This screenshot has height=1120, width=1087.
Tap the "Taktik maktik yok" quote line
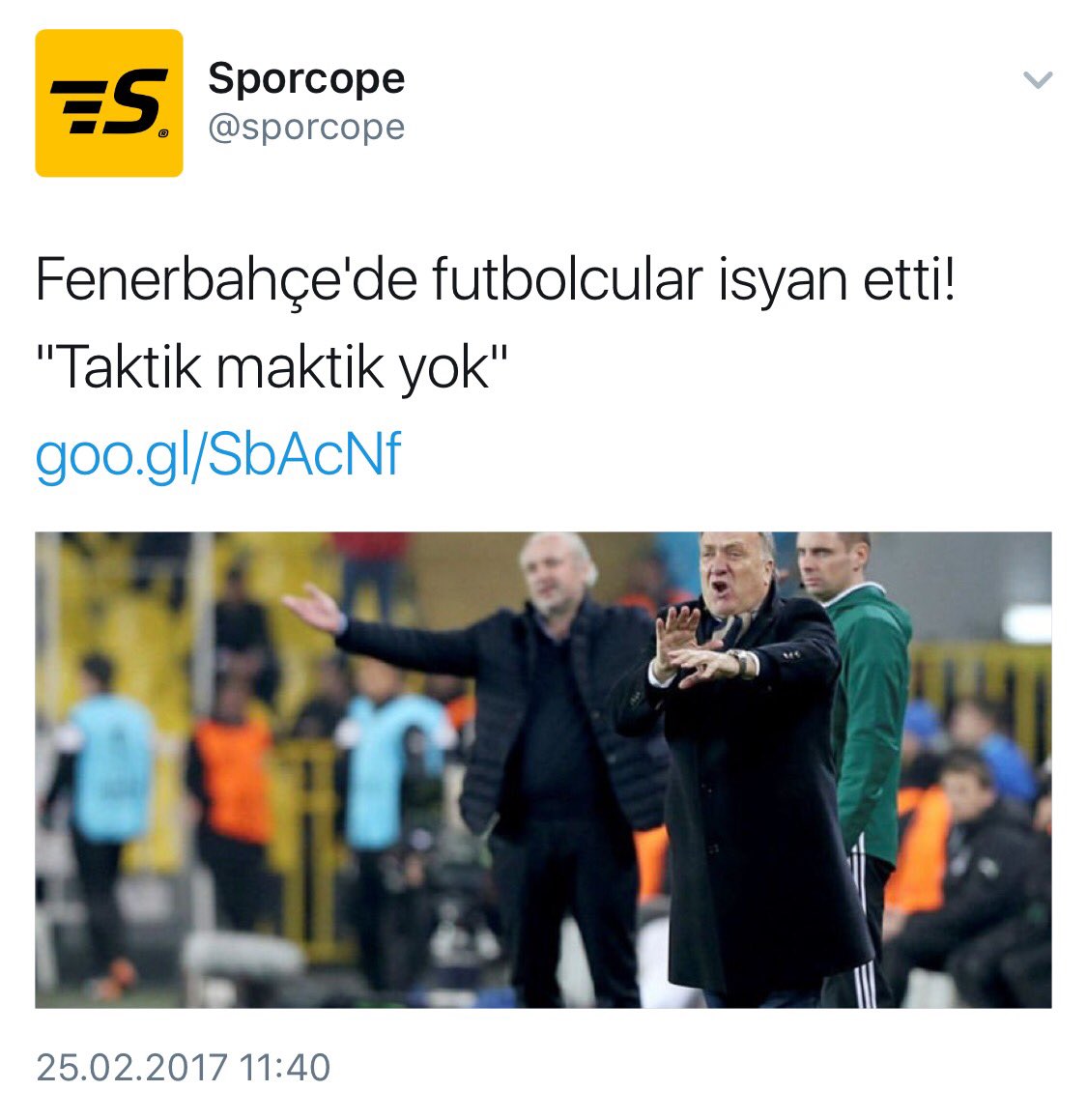pos(272,368)
